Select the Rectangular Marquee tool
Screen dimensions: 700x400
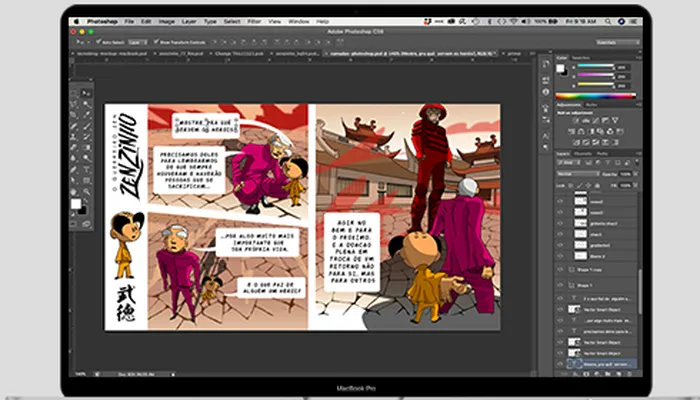[75, 93]
